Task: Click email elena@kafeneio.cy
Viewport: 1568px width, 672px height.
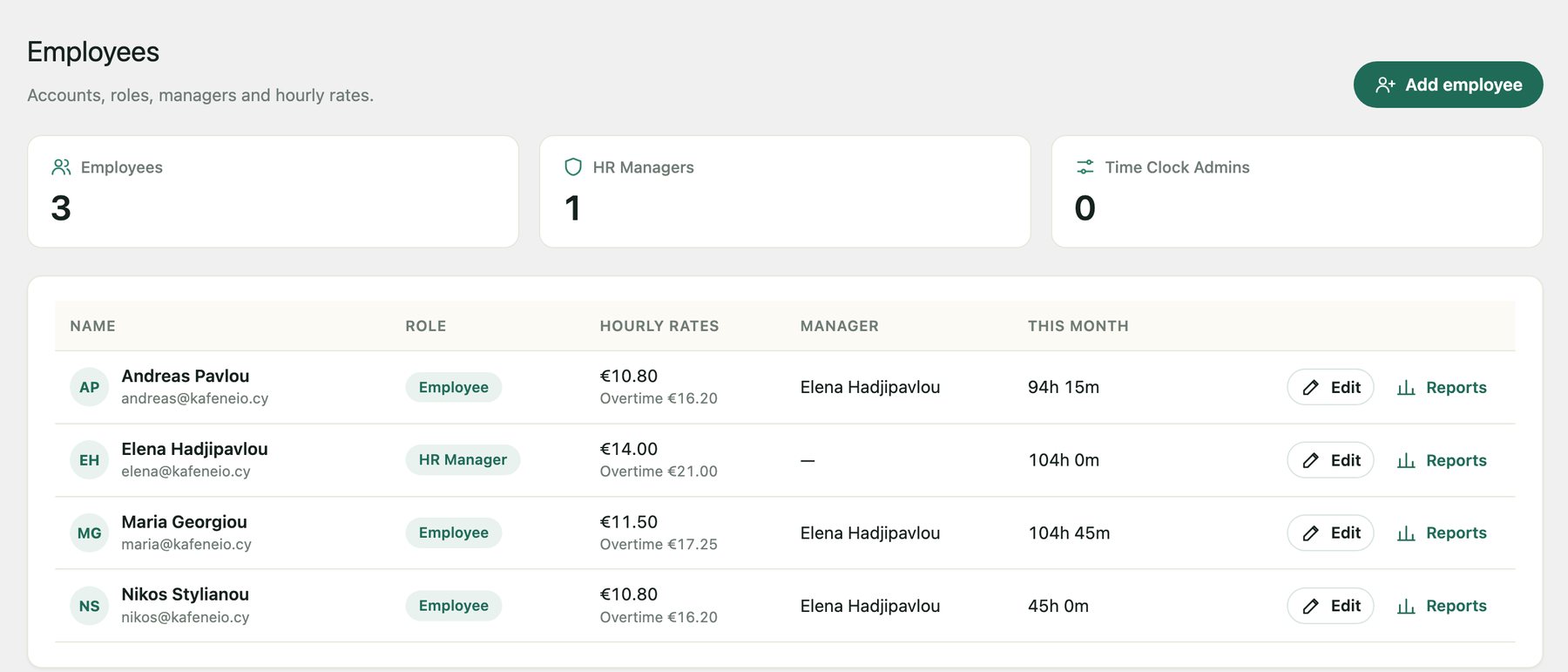Action: [186, 472]
